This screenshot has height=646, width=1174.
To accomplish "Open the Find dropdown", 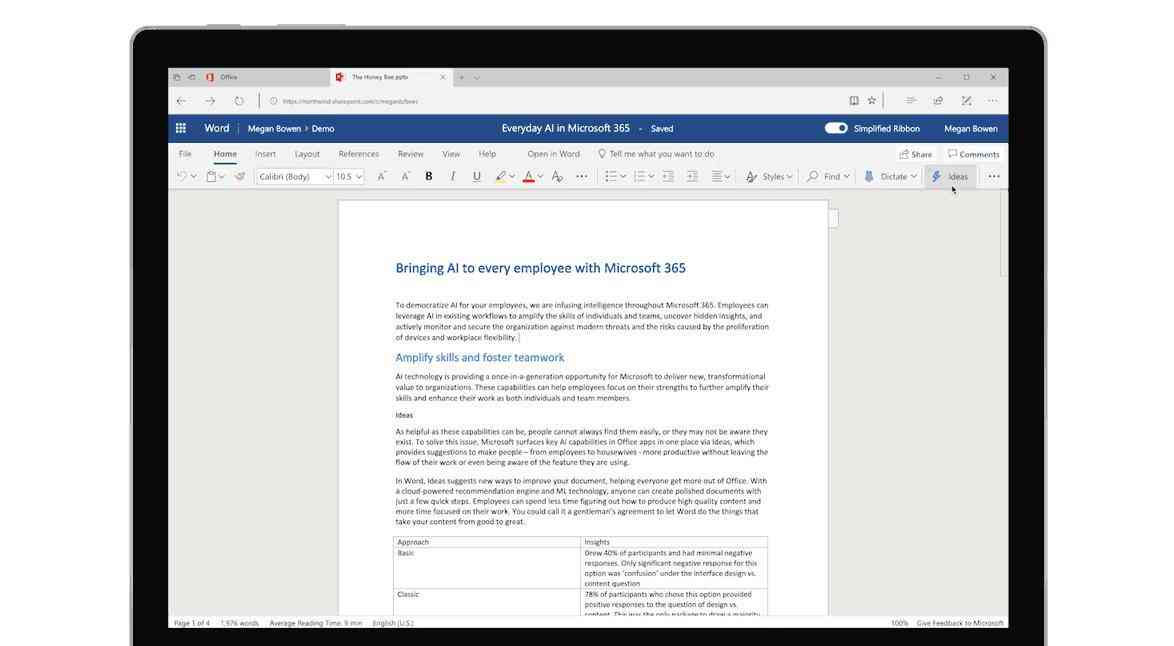I will click(x=828, y=177).
